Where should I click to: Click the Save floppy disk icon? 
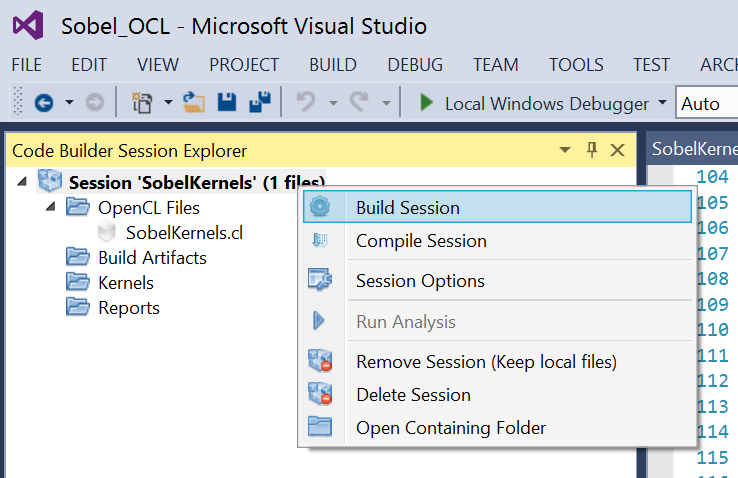[x=227, y=102]
